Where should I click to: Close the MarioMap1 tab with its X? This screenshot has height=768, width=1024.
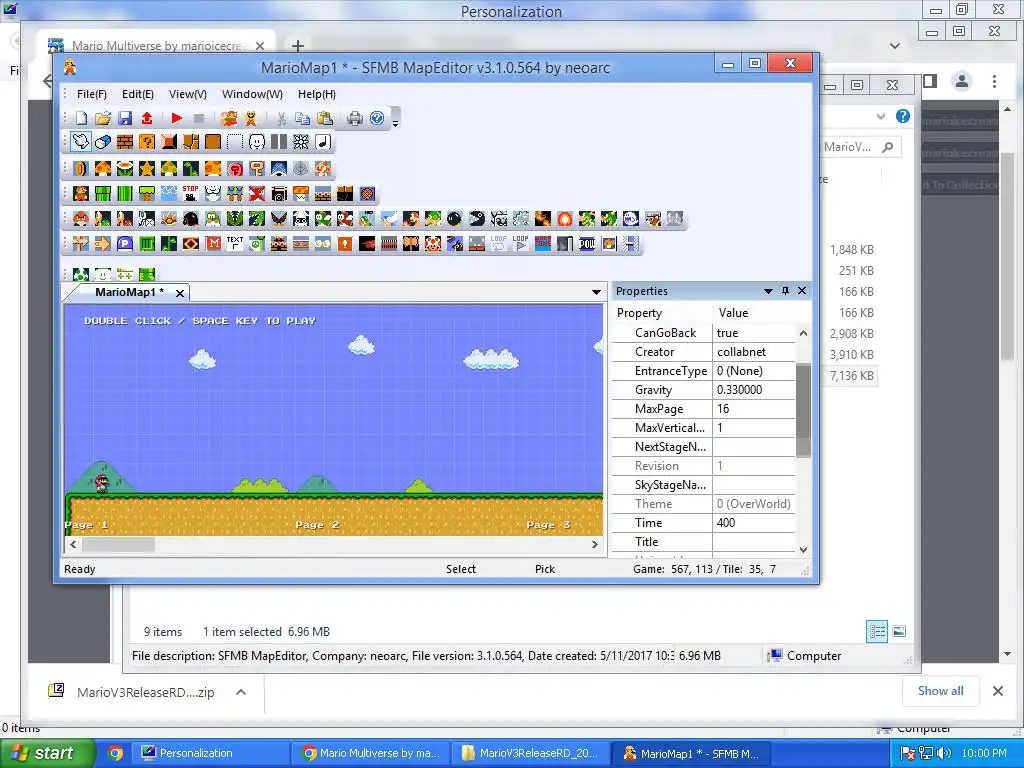pyautogui.click(x=180, y=293)
